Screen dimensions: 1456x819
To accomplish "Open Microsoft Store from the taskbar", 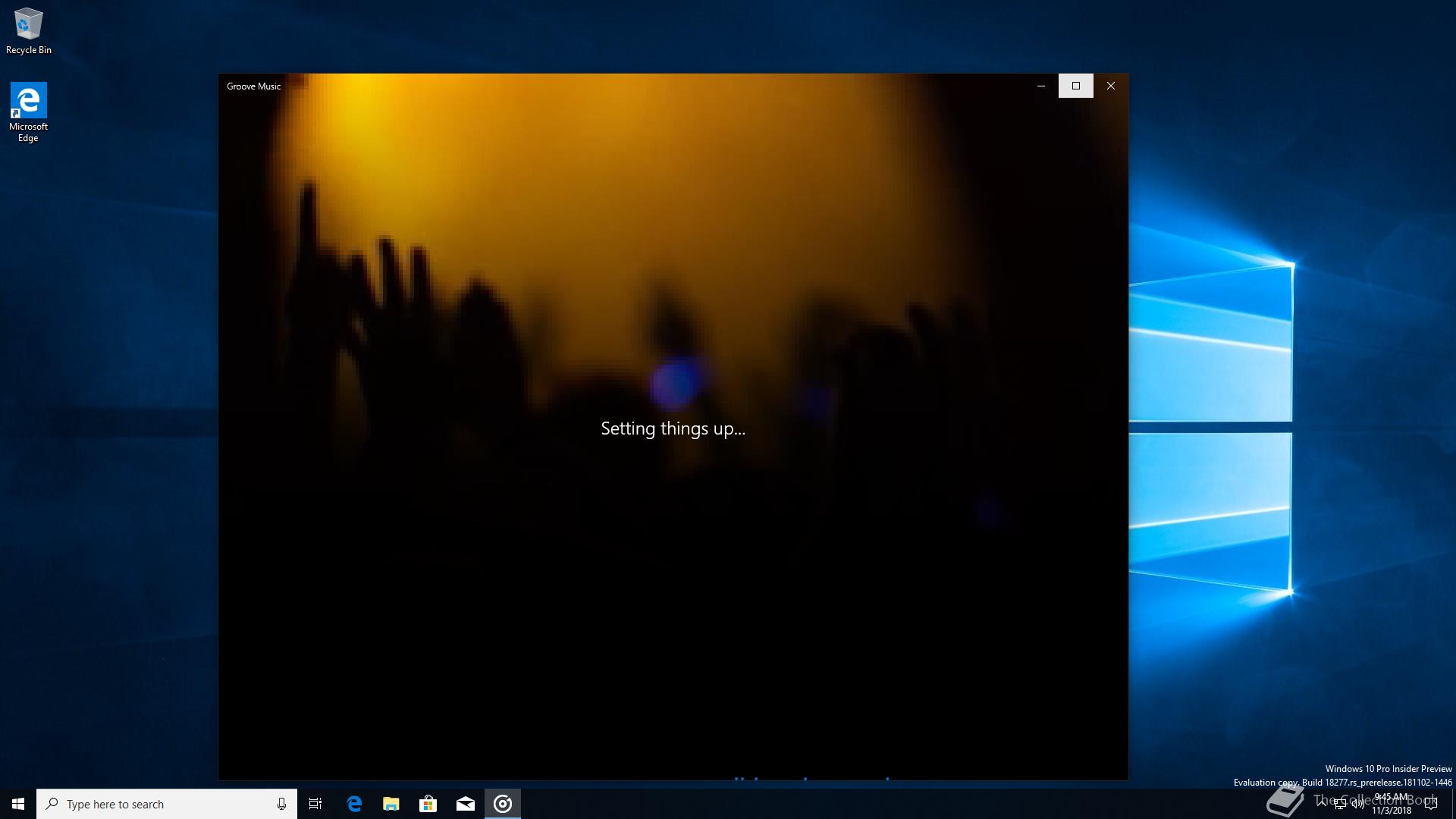I will click(428, 804).
